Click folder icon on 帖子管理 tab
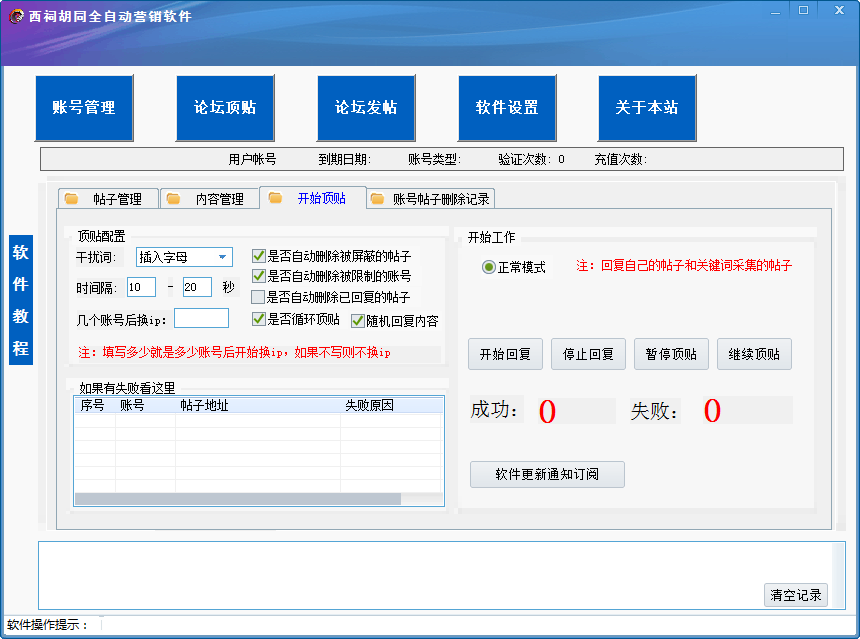 (x=71, y=199)
